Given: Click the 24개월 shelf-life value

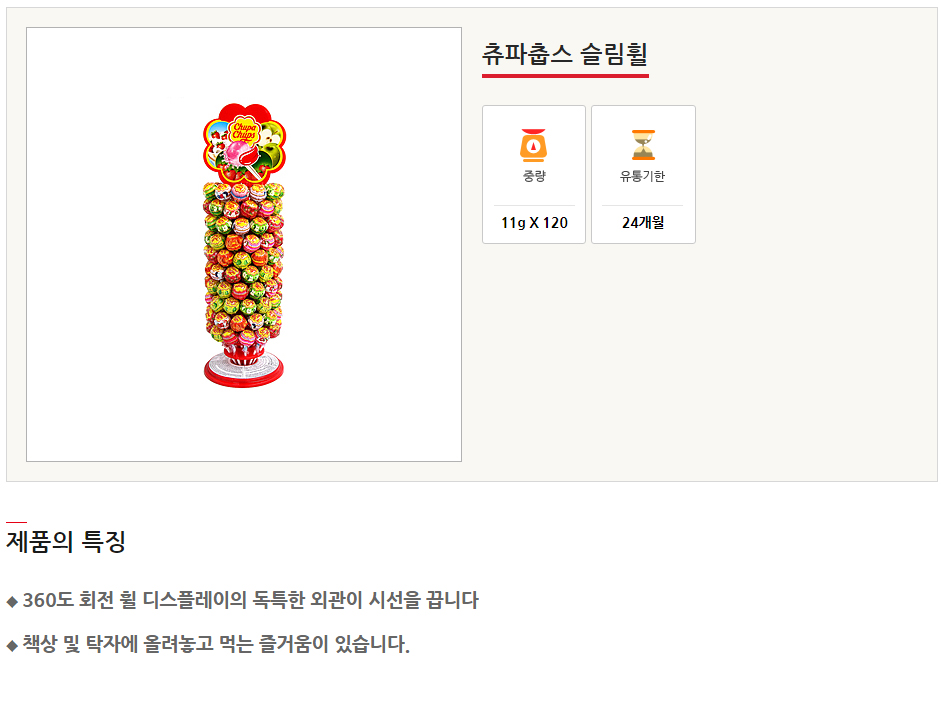Looking at the screenshot, I should 642,223.
